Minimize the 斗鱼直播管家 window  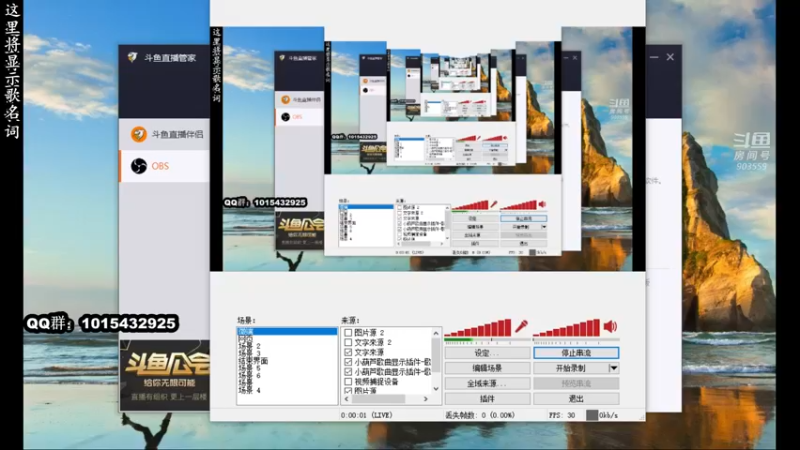pyautogui.click(x=654, y=57)
